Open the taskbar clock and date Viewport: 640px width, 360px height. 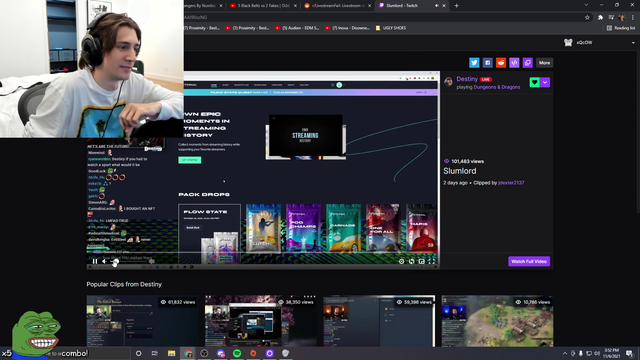click(611, 353)
